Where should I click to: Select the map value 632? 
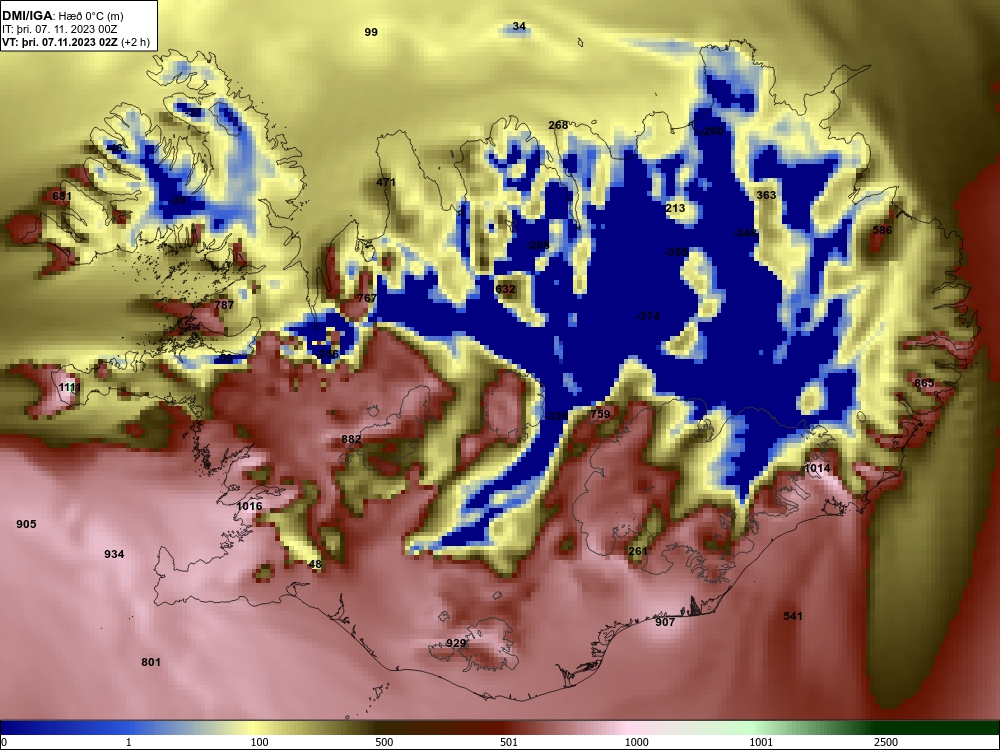point(505,289)
